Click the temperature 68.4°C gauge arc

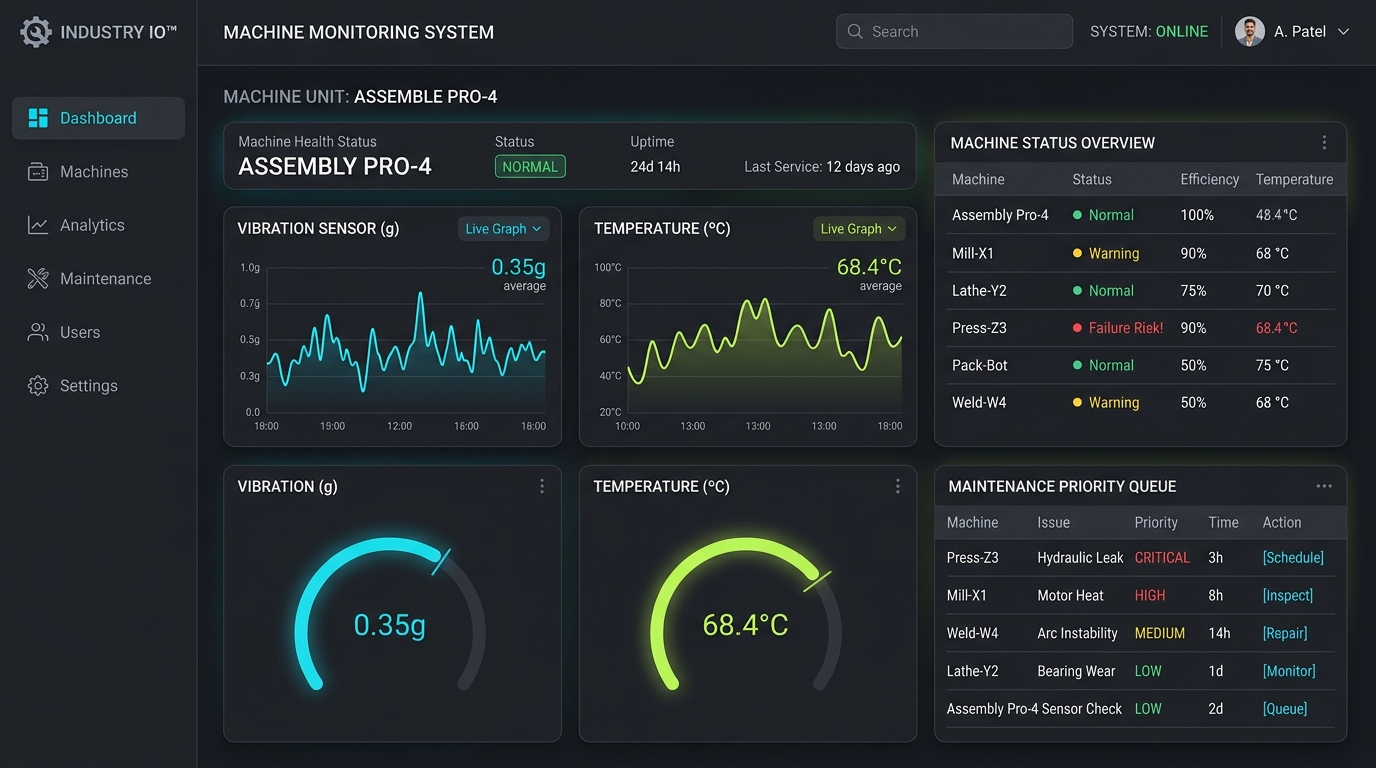click(x=746, y=612)
